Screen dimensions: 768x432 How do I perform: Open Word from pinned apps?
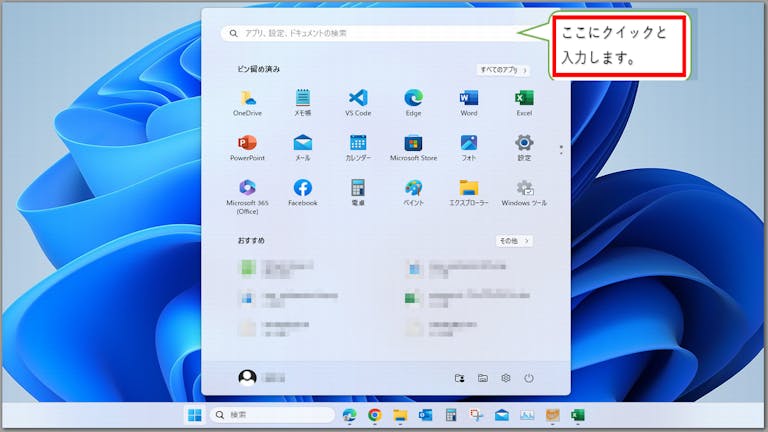point(469,103)
